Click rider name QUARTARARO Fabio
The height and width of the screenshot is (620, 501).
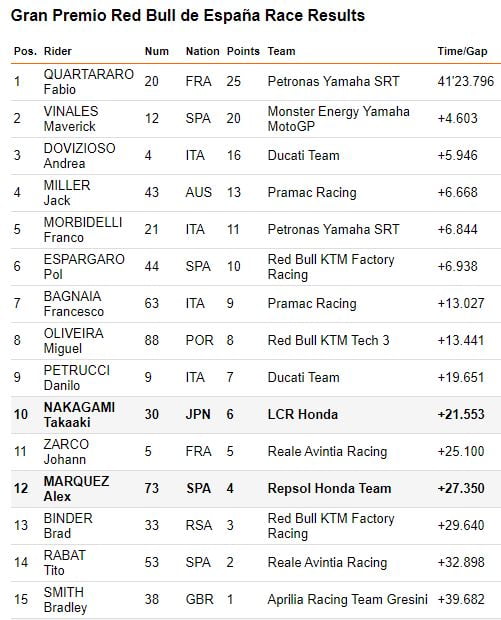tap(89, 81)
